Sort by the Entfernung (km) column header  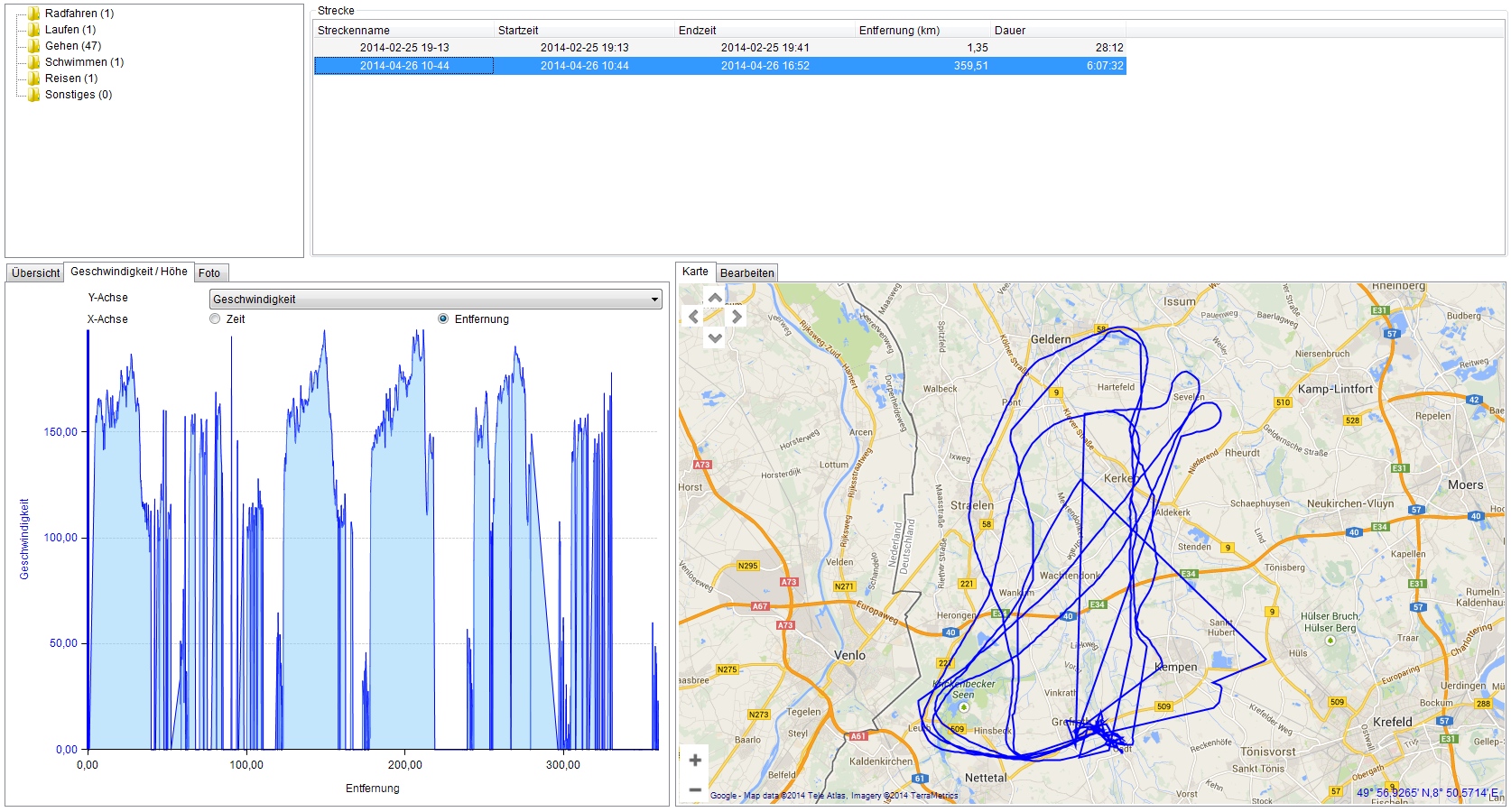point(922,31)
